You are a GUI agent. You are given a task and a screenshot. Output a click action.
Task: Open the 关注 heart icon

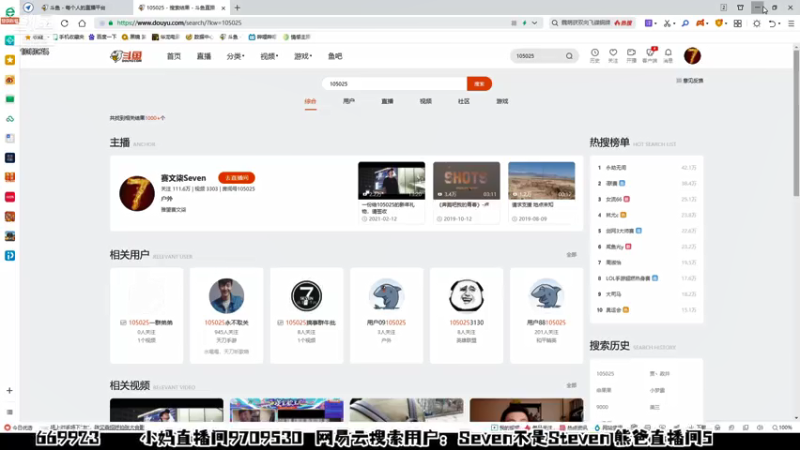(x=613, y=56)
